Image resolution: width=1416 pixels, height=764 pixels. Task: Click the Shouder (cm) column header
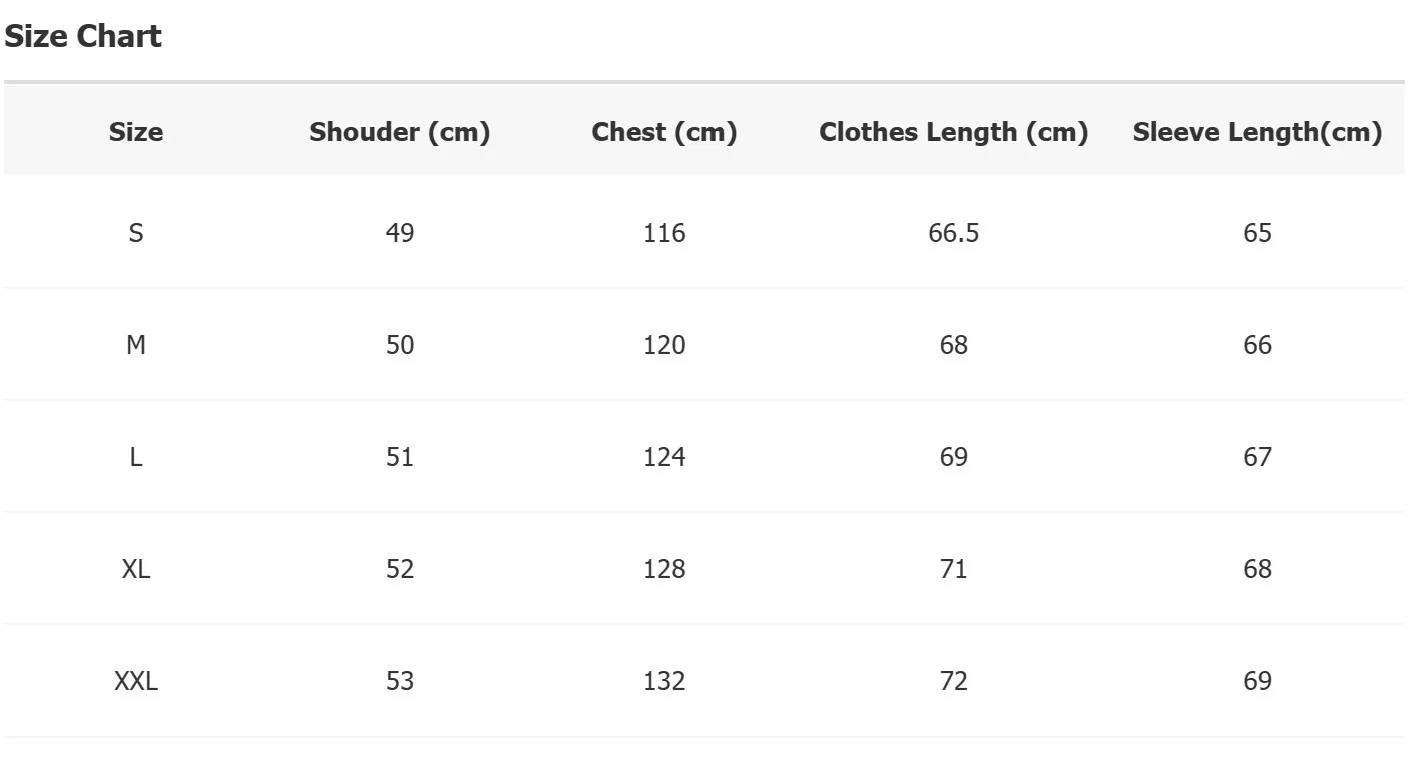tap(400, 132)
